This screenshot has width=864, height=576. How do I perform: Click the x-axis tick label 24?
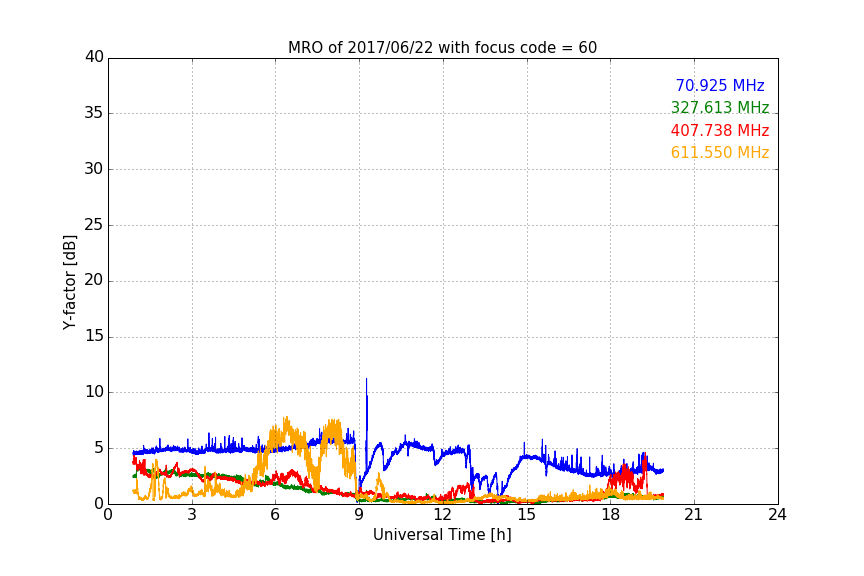[x=778, y=515]
